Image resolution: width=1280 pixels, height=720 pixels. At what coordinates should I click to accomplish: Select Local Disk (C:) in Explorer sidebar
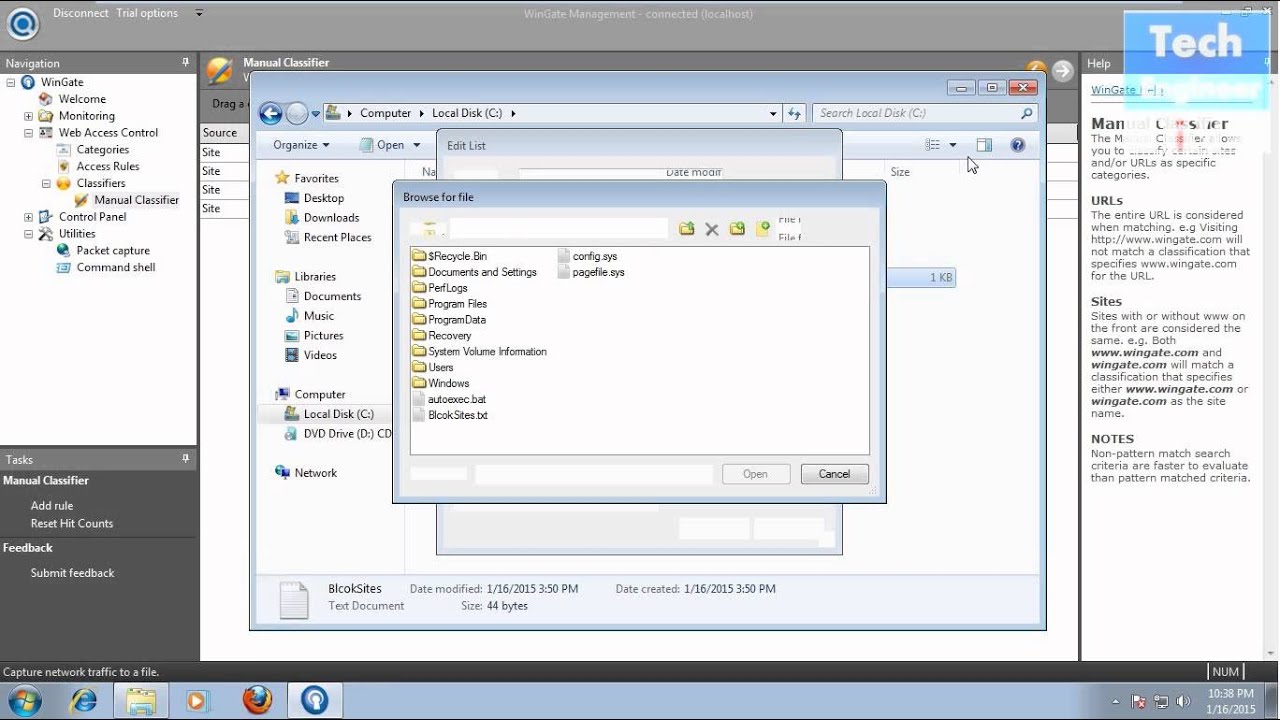(x=329, y=414)
